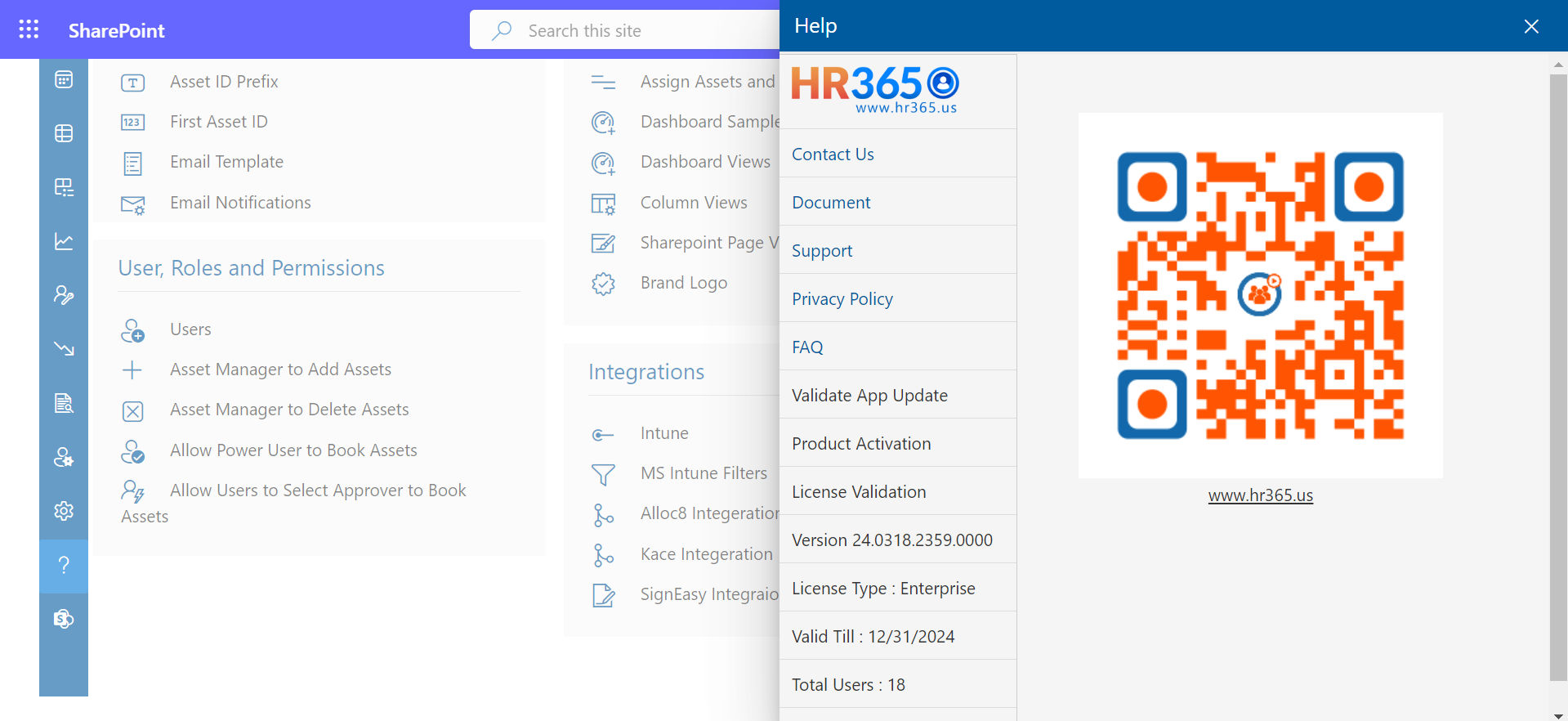This screenshot has height=721, width=1568.
Task: Open the line chart icon in sidebar
Action: tap(64, 241)
